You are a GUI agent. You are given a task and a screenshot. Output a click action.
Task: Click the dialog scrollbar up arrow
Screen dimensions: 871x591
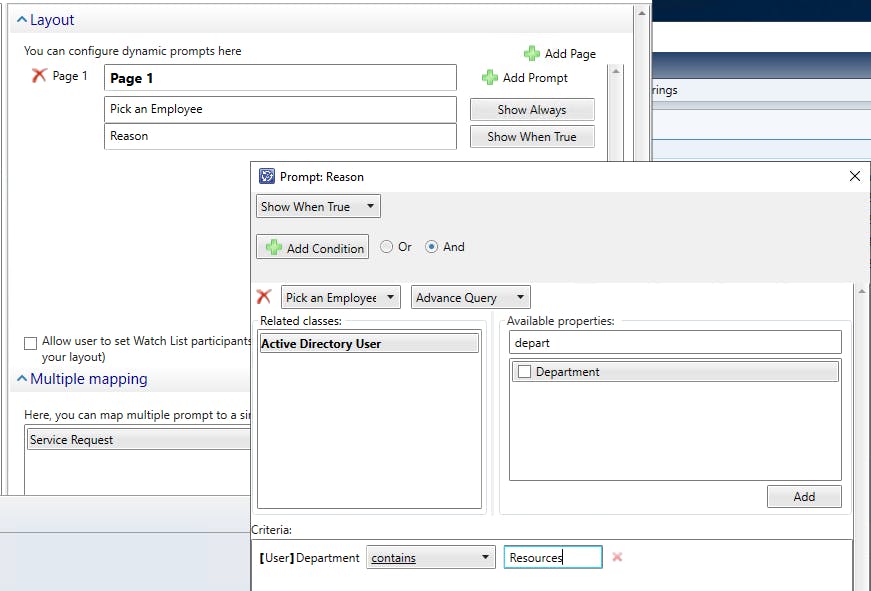862,291
